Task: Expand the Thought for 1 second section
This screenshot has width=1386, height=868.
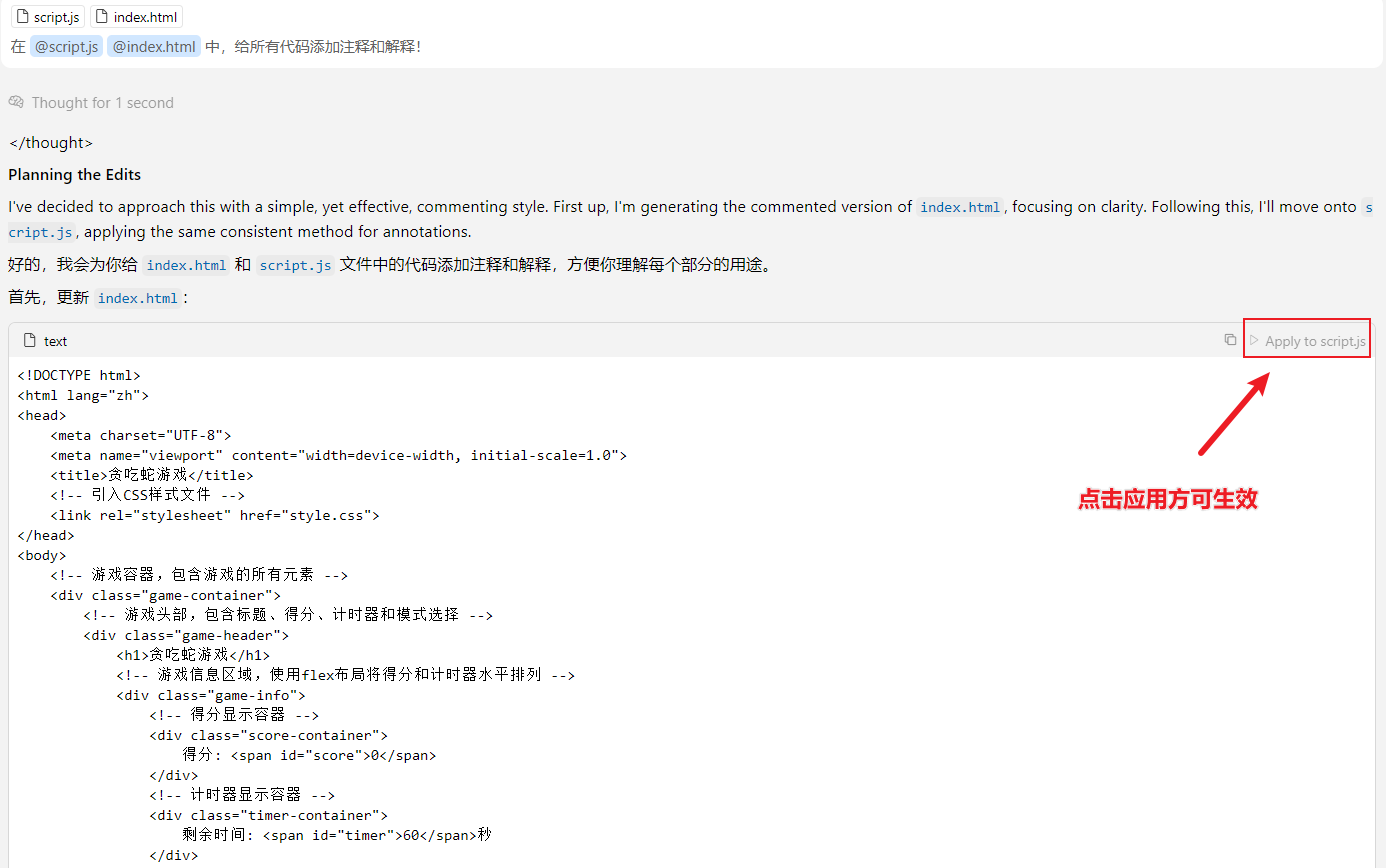Action: coord(102,102)
